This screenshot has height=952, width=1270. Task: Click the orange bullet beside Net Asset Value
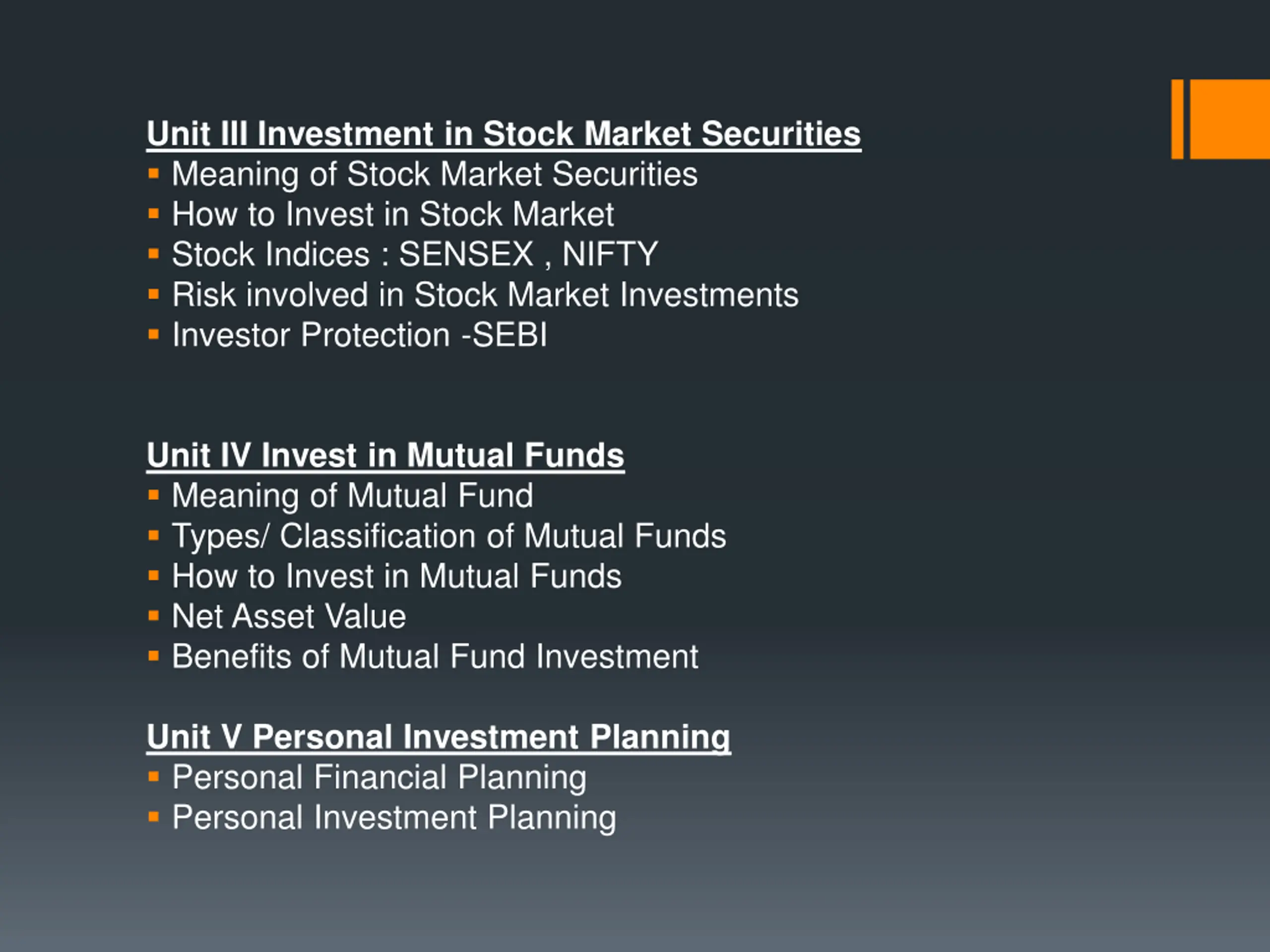tap(153, 616)
